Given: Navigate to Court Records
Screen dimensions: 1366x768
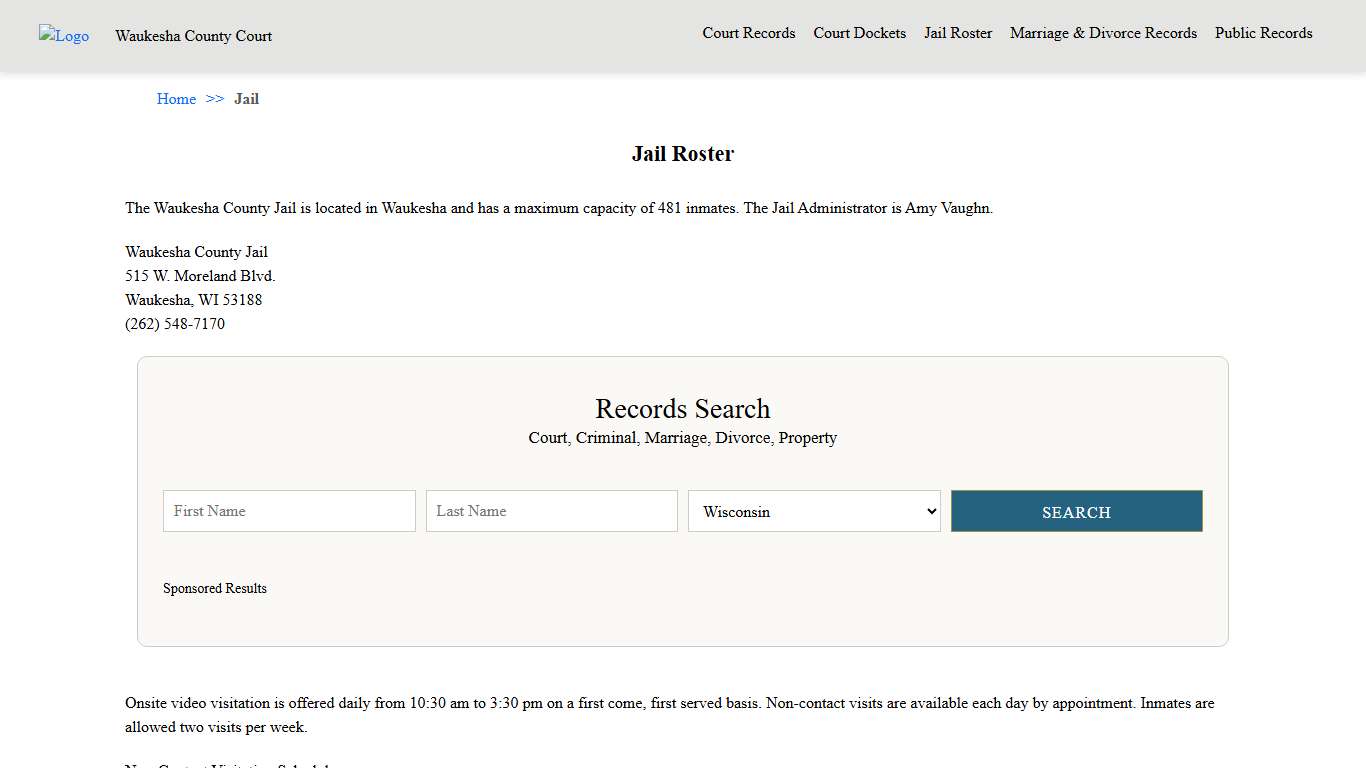Looking at the screenshot, I should [748, 33].
